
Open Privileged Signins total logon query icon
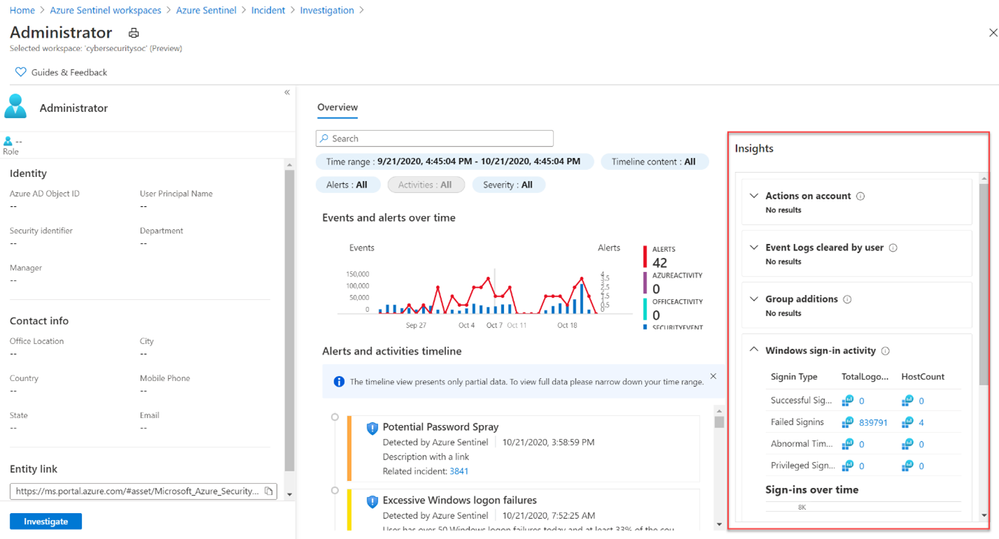pyautogui.click(x=847, y=466)
